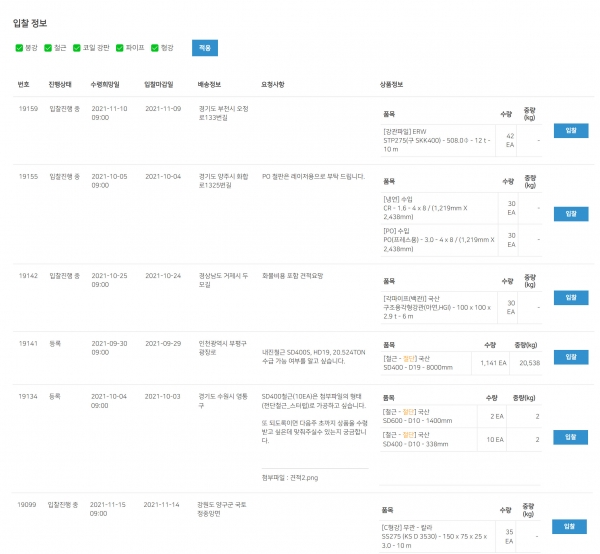The width and height of the screenshot is (600, 554).
Task: Click delivery address 강원도 양구군
Action: coord(222,509)
